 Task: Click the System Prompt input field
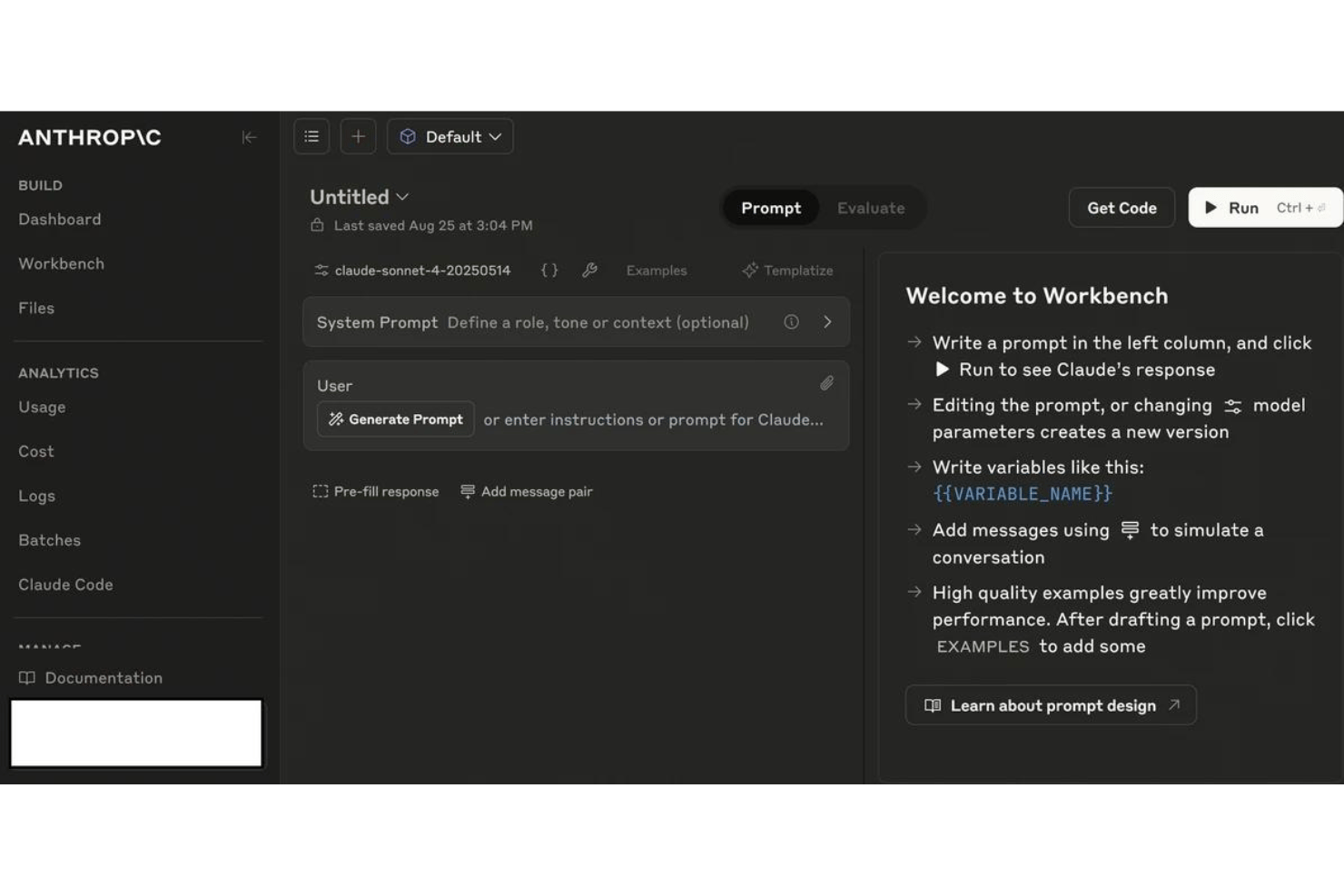[577, 322]
